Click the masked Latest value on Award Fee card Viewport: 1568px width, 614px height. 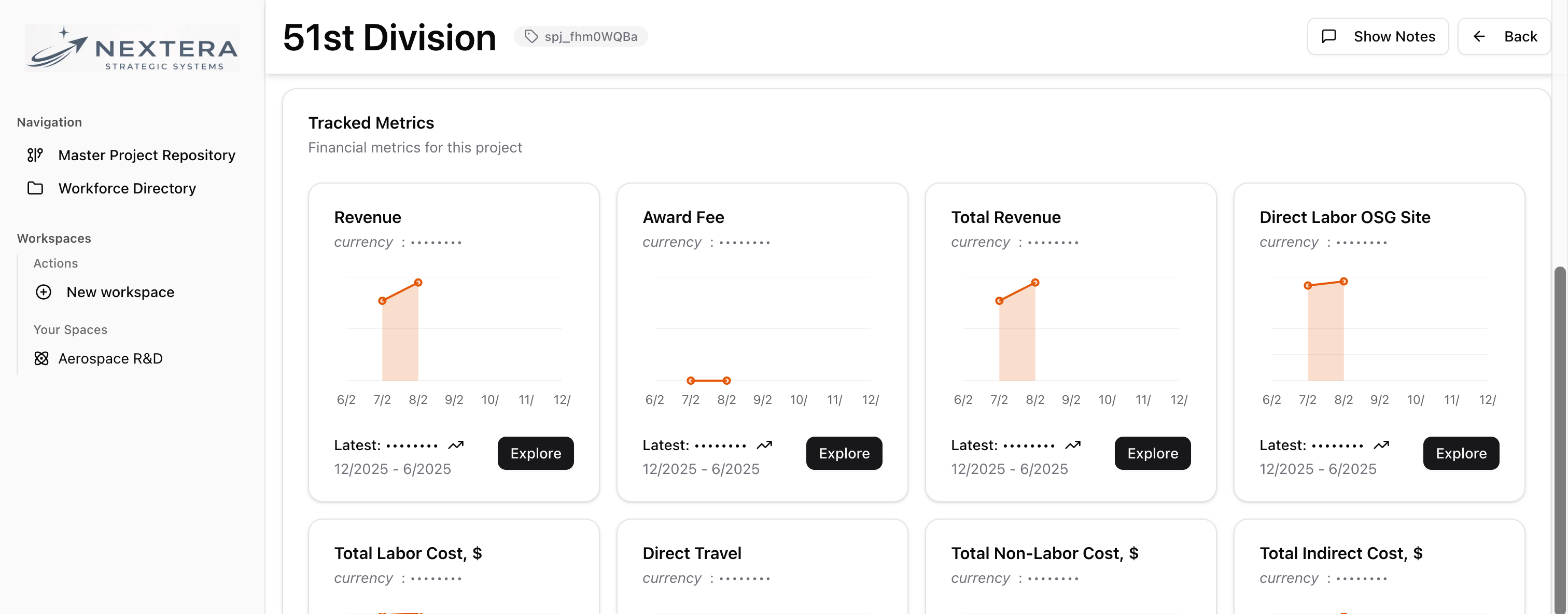point(721,446)
